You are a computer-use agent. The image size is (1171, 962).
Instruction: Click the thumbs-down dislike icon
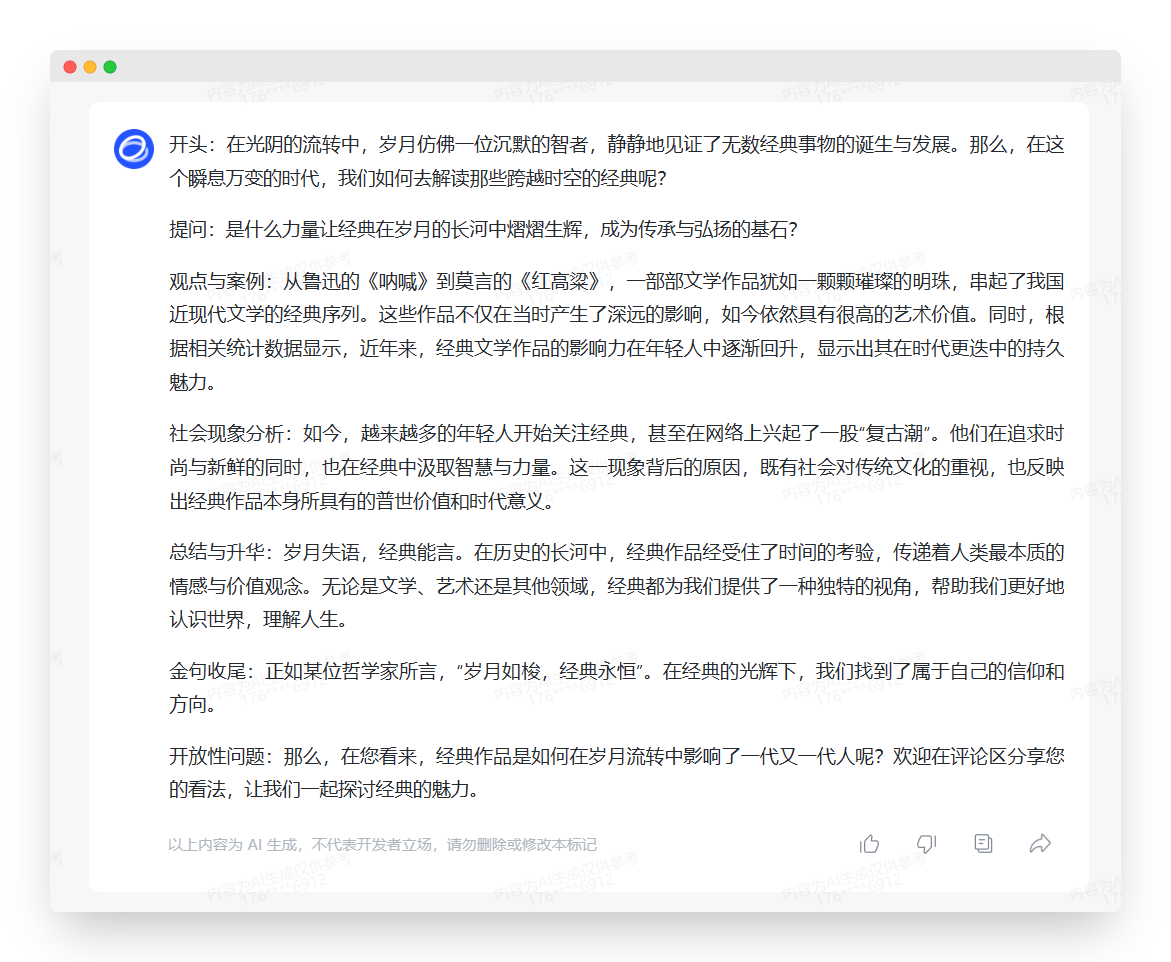tap(926, 844)
